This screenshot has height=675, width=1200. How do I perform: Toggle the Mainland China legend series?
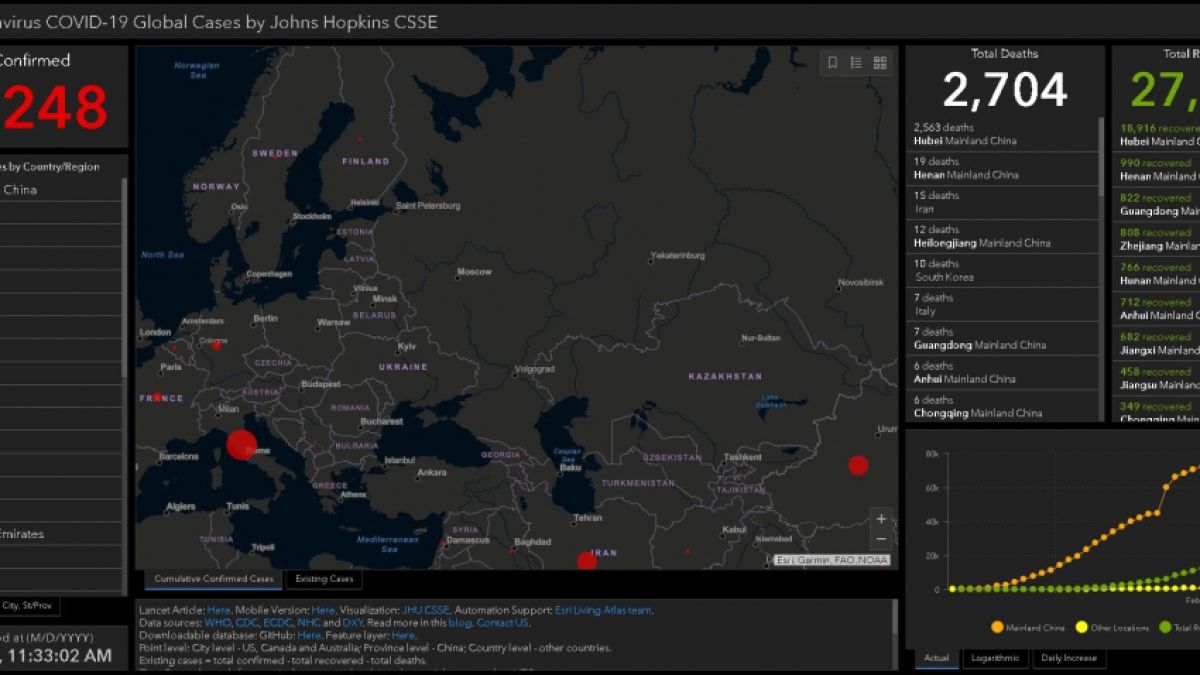pos(1027,627)
